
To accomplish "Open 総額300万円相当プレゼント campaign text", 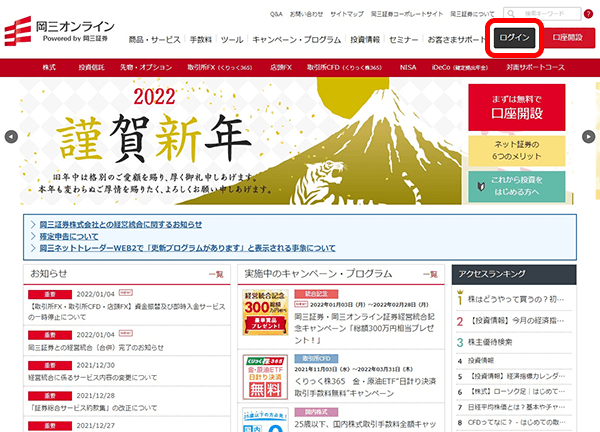I will 365,328.
